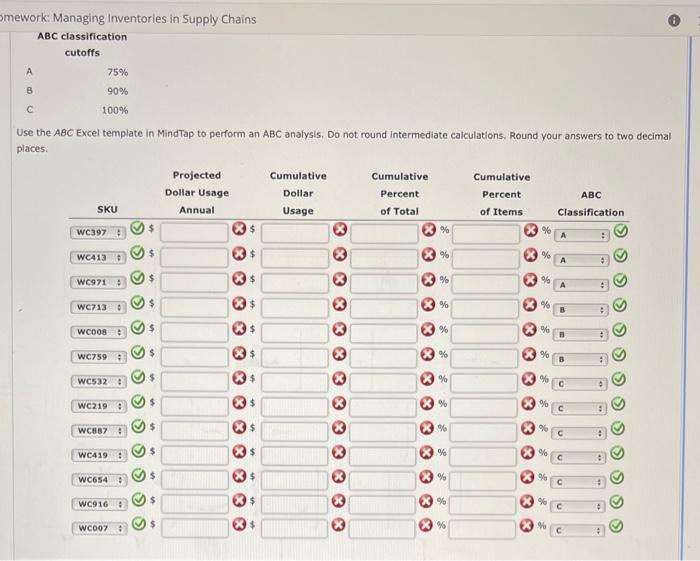Open ABC Classification dropdown for WC419 row
The width and height of the screenshot is (700, 561).
tap(579, 457)
